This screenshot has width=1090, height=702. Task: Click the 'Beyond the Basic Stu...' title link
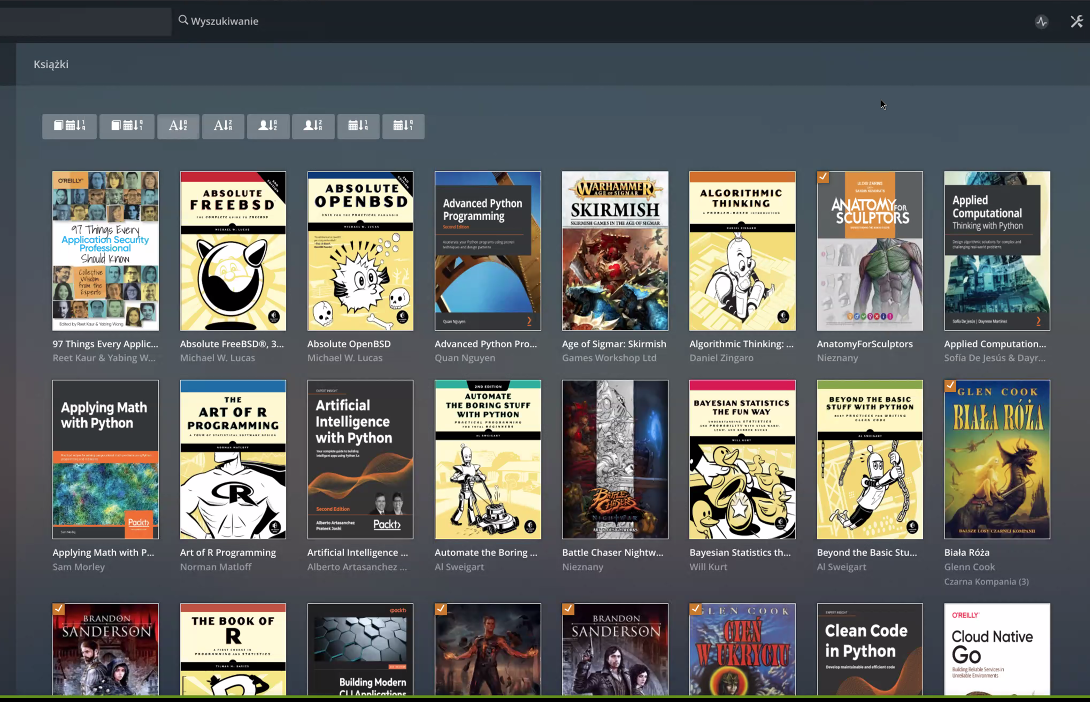(x=867, y=553)
